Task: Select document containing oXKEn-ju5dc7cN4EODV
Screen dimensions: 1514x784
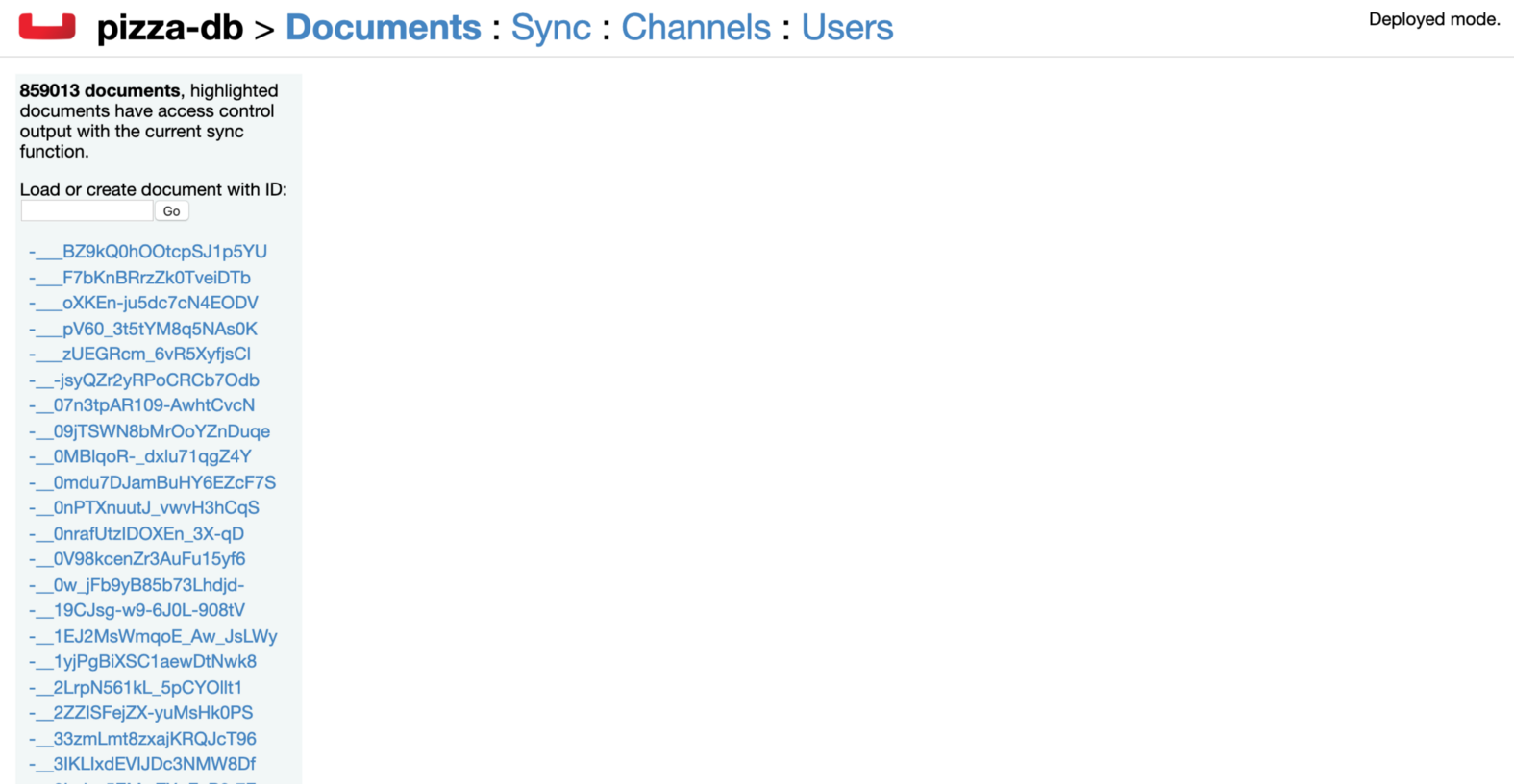Action: pos(143,303)
